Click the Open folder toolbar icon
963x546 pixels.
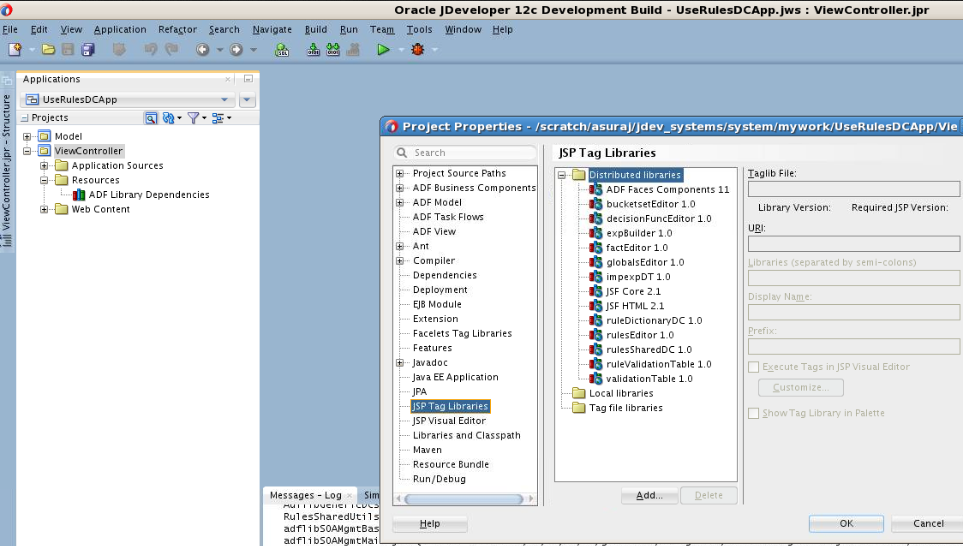click(x=49, y=50)
